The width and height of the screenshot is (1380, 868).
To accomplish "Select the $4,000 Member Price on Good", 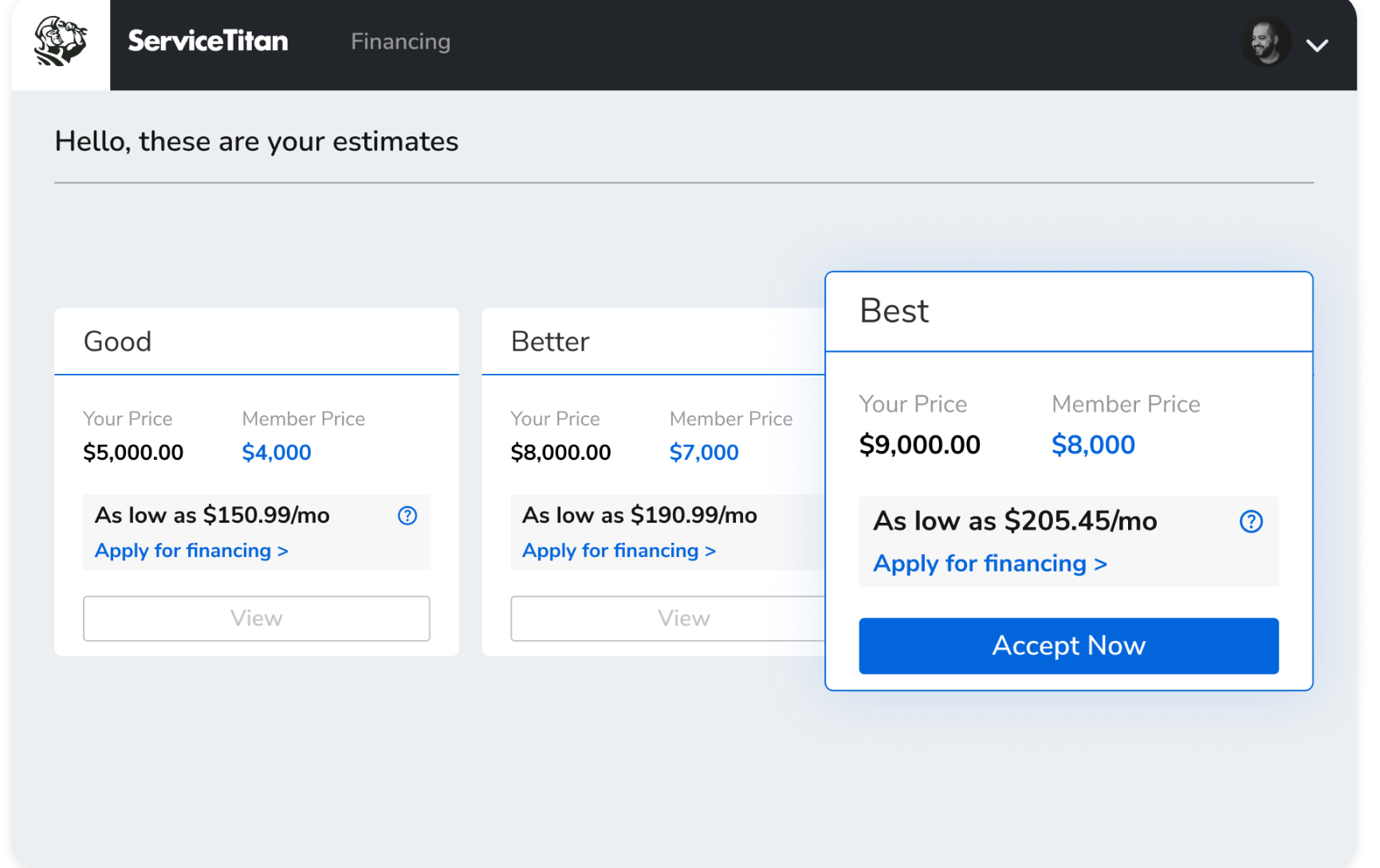I will (x=276, y=452).
